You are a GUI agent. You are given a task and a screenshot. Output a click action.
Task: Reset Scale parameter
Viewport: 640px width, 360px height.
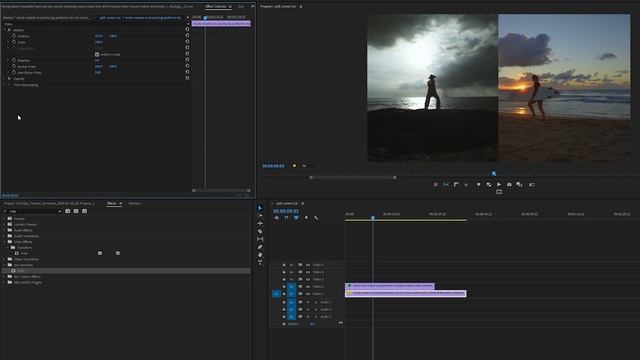coord(187,42)
